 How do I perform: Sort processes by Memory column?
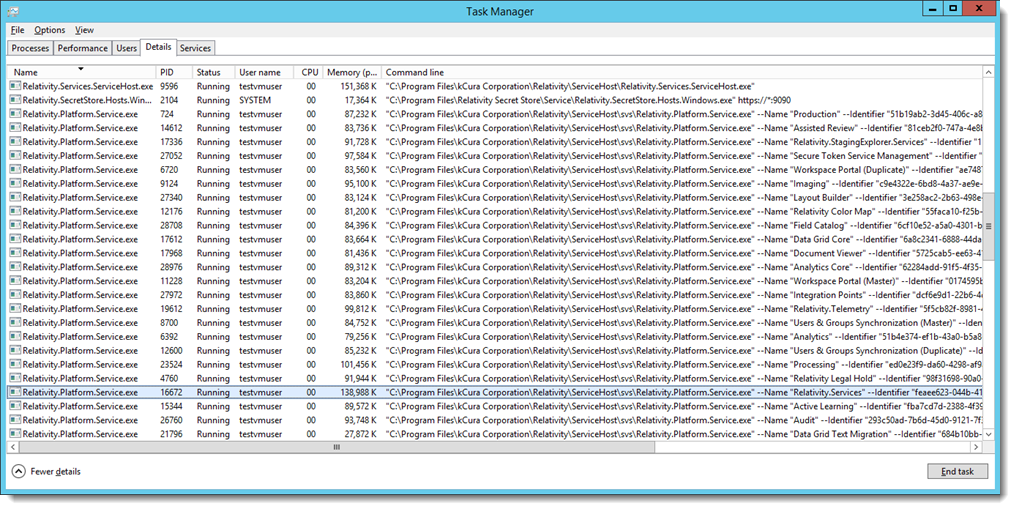352,72
